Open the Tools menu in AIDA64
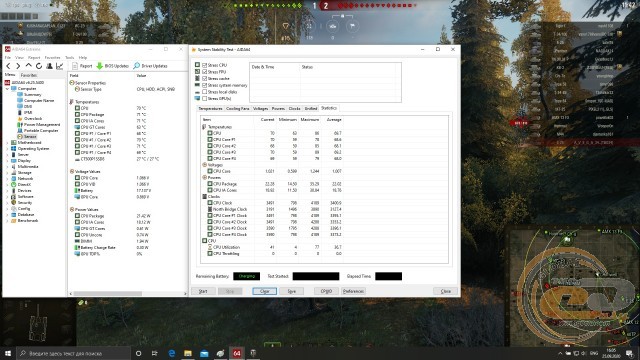 pyautogui.click(x=70, y=58)
